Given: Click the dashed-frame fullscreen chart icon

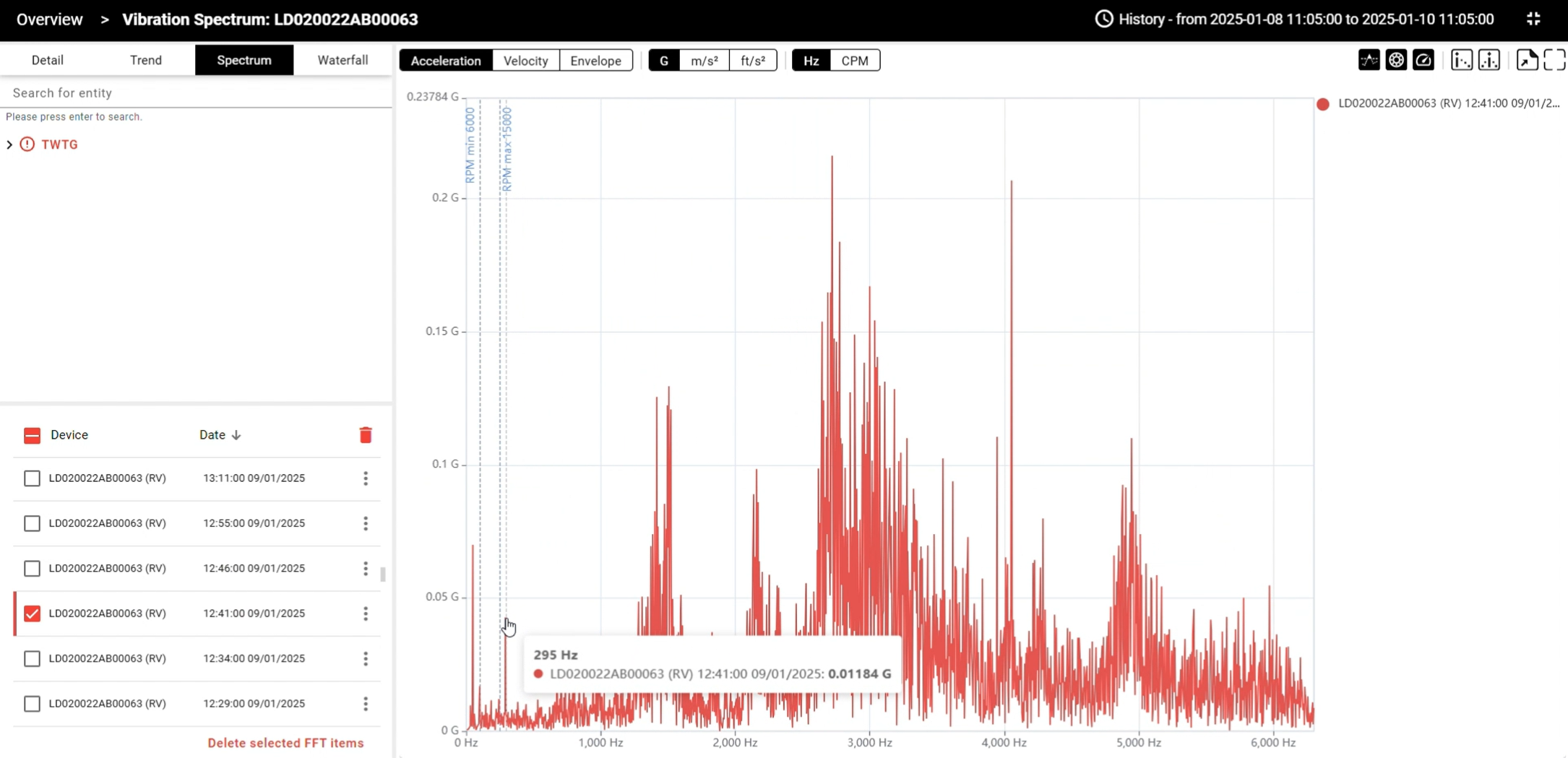Looking at the screenshot, I should pyautogui.click(x=1554, y=60).
